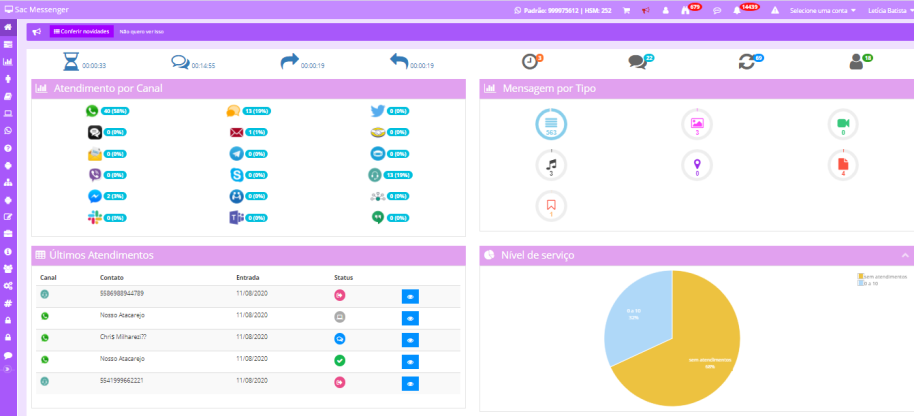Open the Home icon in left sidebar

8,26
